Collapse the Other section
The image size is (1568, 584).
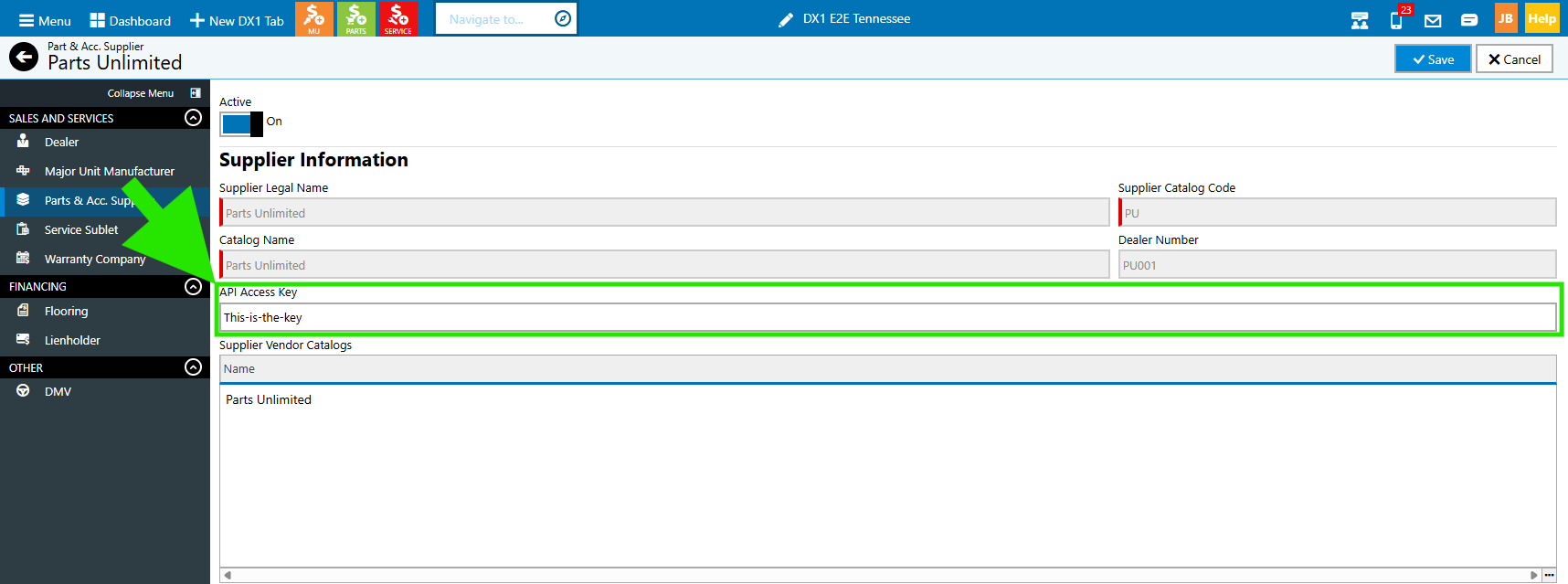click(193, 367)
